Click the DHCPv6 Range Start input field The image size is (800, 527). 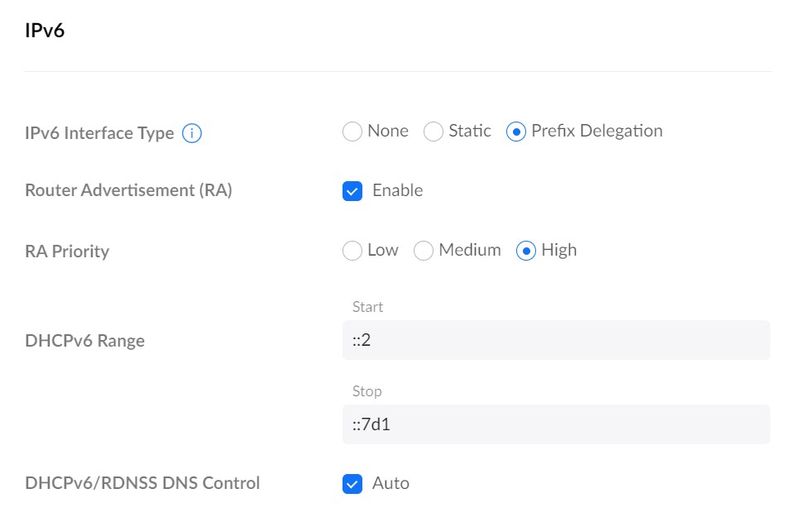555,340
